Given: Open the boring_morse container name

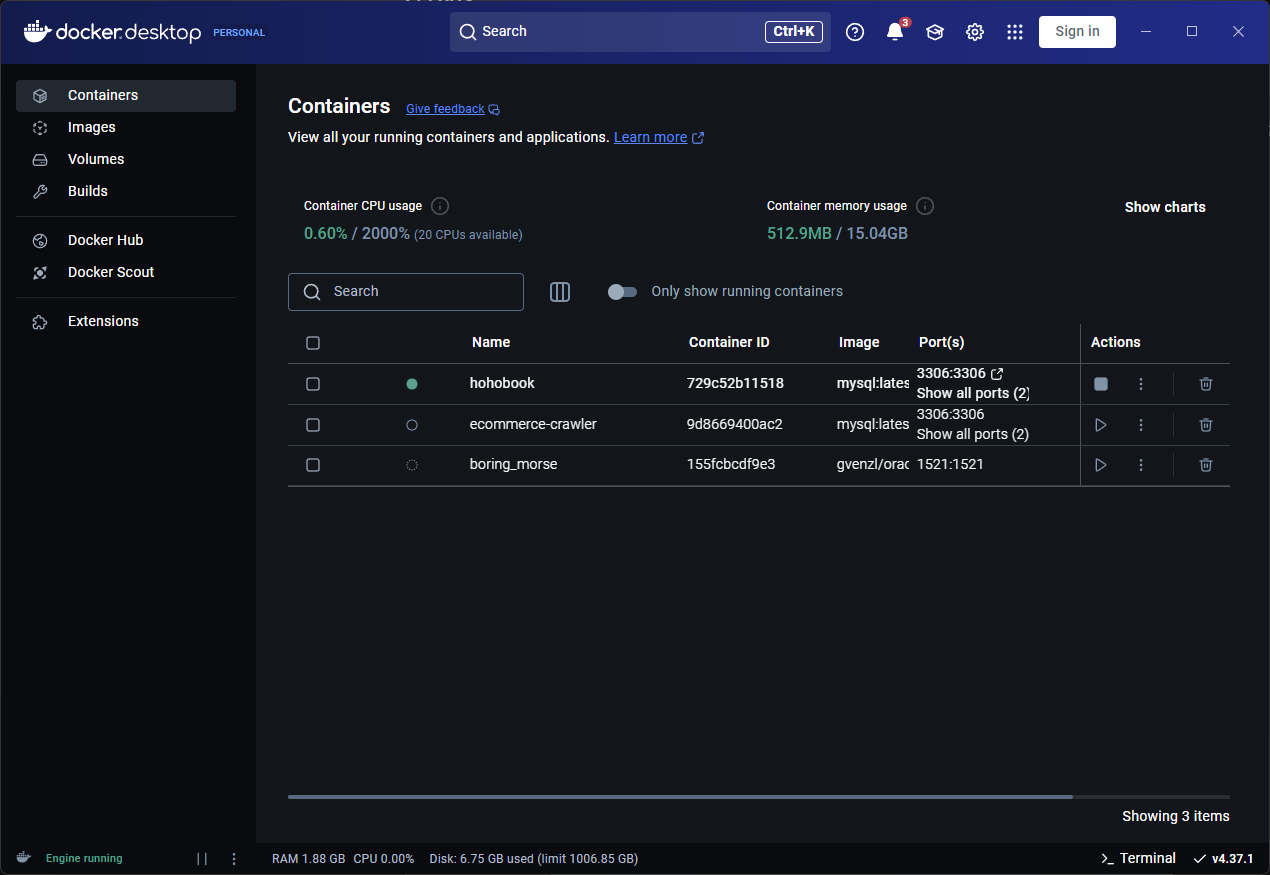Looking at the screenshot, I should (514, 465).
